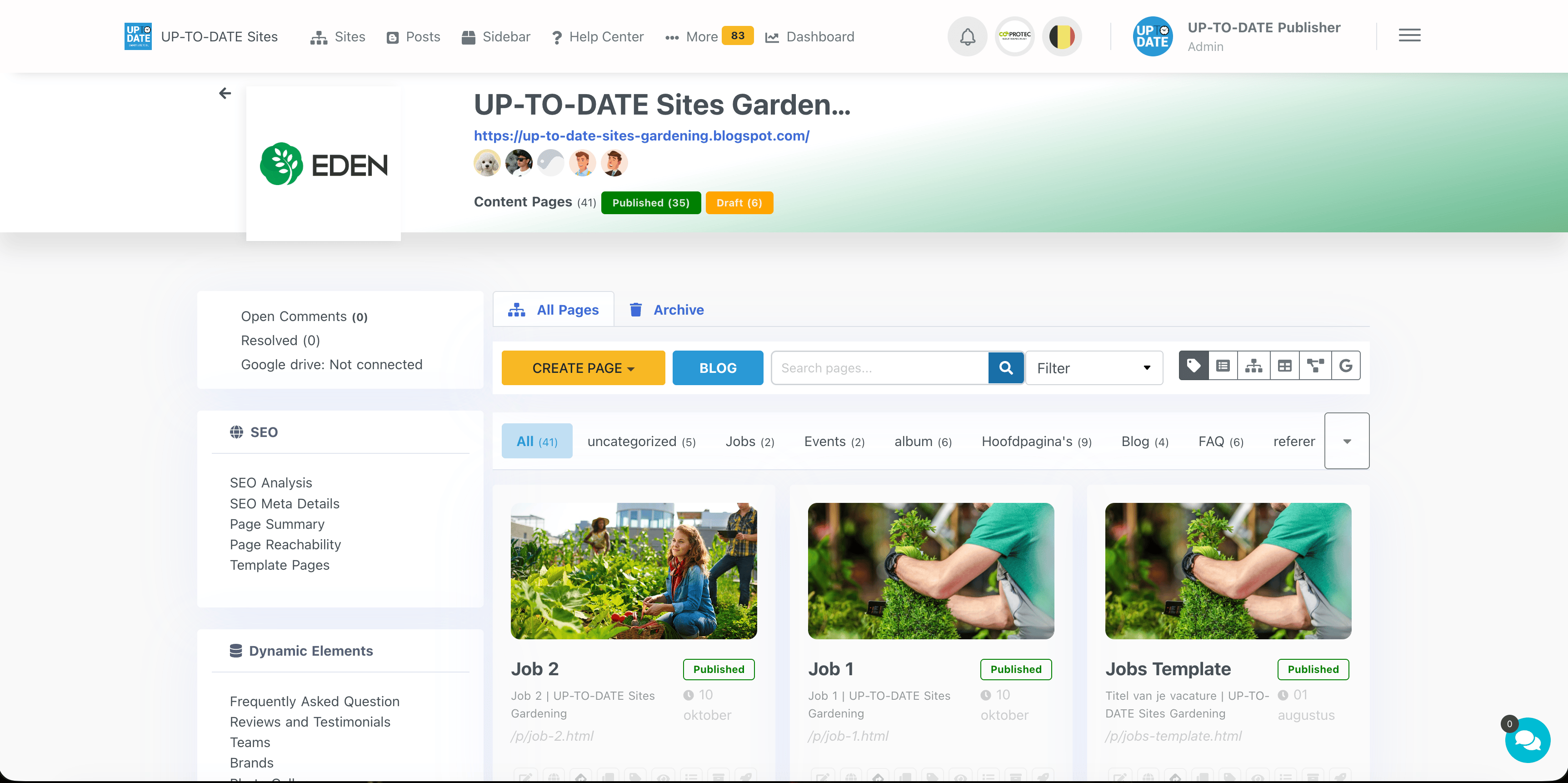
Task: Select the tag (label) view icon
Action: 1193,366
